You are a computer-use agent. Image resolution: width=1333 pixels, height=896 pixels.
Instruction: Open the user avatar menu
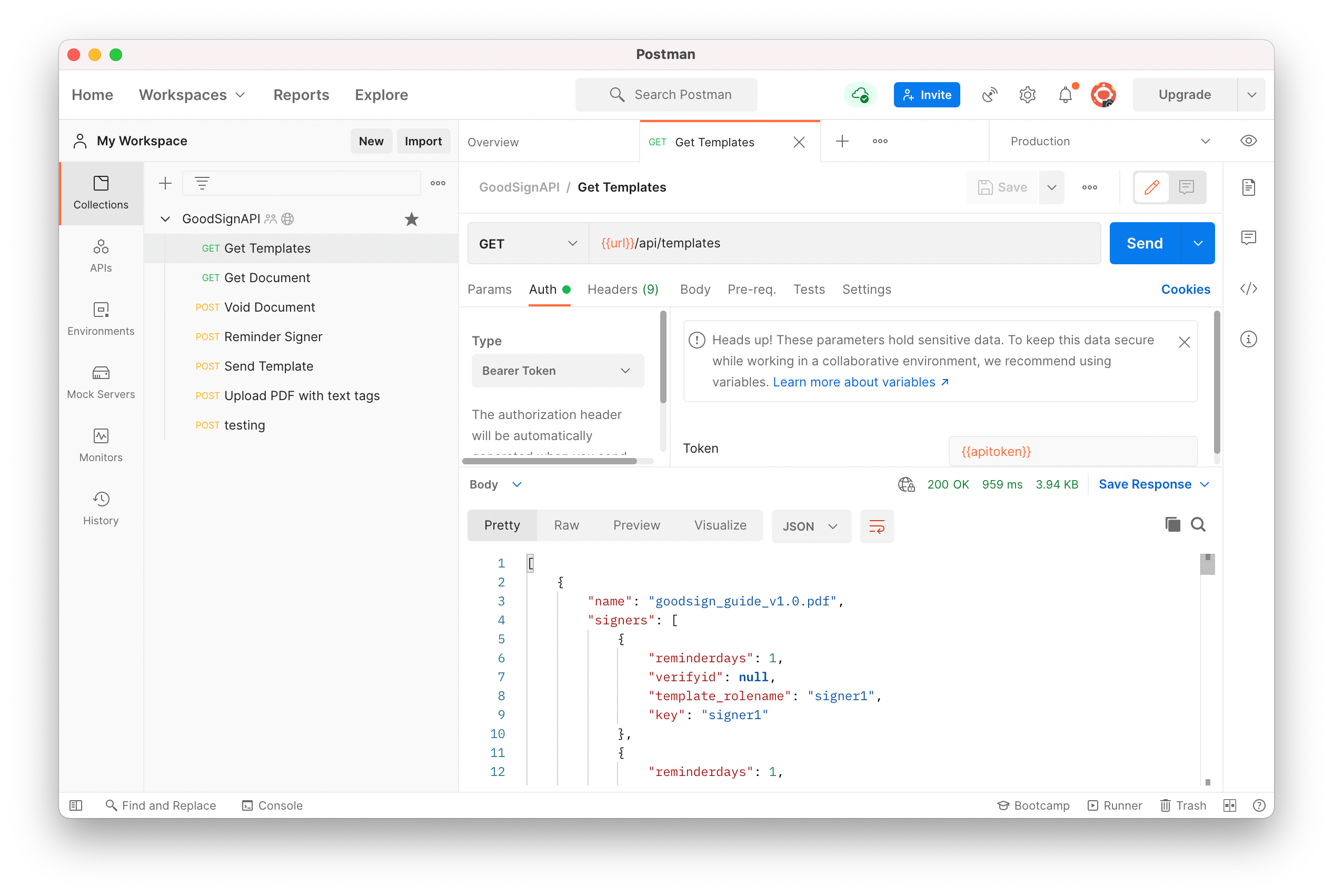coord(1103,94)
